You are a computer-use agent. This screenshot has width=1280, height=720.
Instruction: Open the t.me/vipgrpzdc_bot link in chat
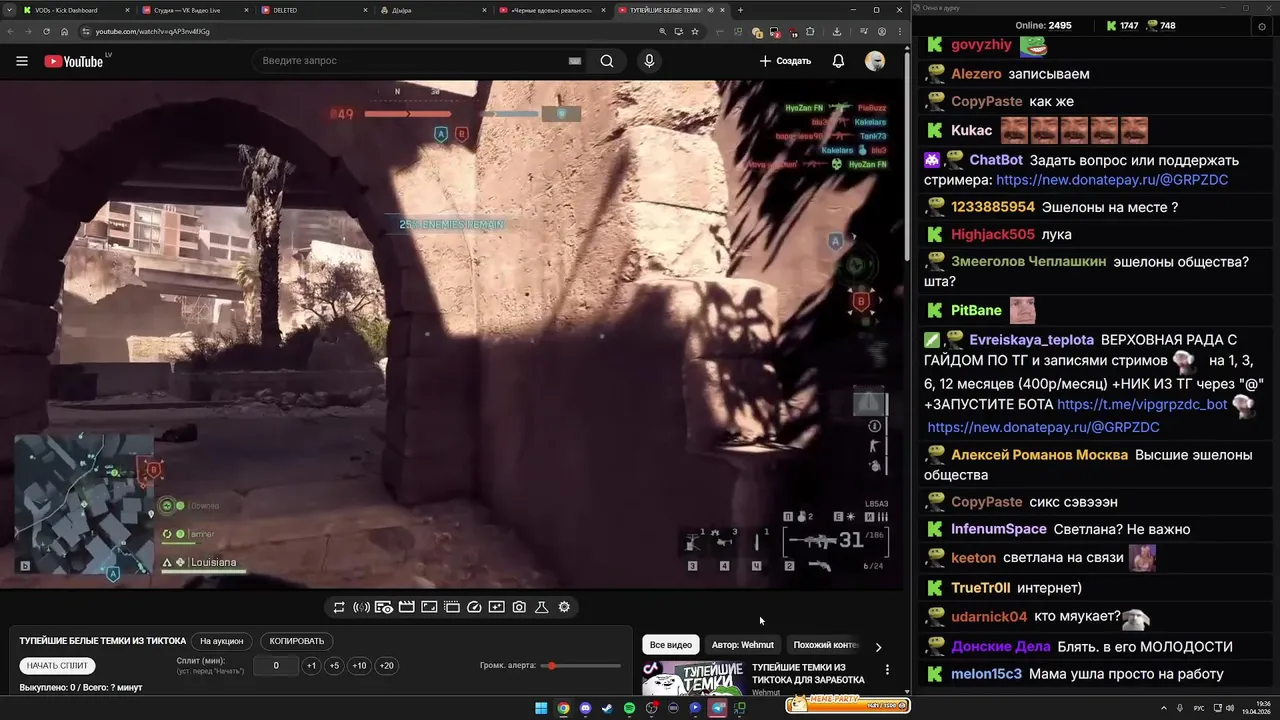point(1142,405)
